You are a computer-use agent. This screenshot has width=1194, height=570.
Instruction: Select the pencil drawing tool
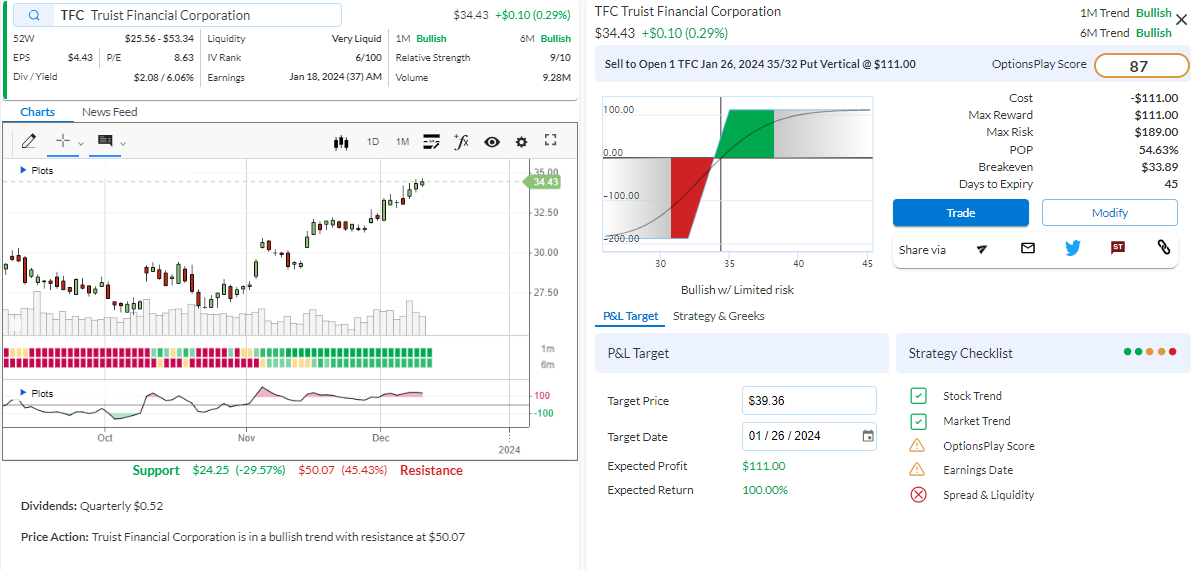pyautogui.click(x=29, y=141)
